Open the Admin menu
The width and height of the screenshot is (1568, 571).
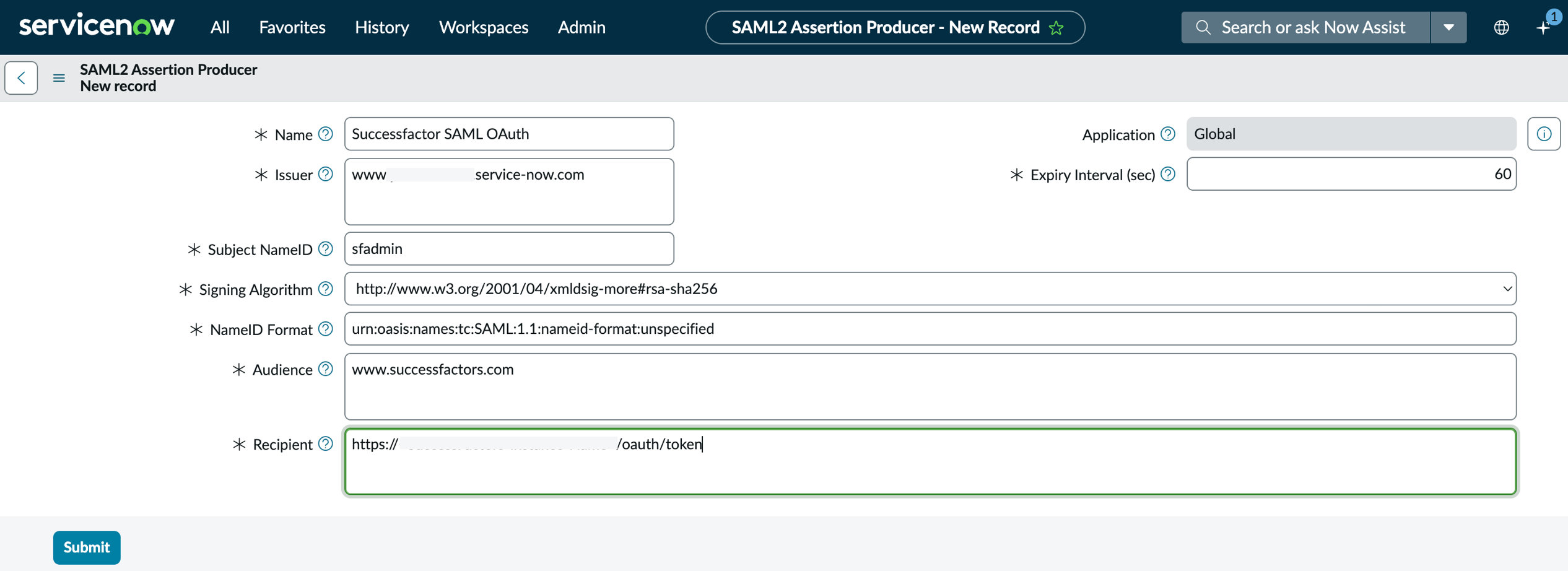581,27
